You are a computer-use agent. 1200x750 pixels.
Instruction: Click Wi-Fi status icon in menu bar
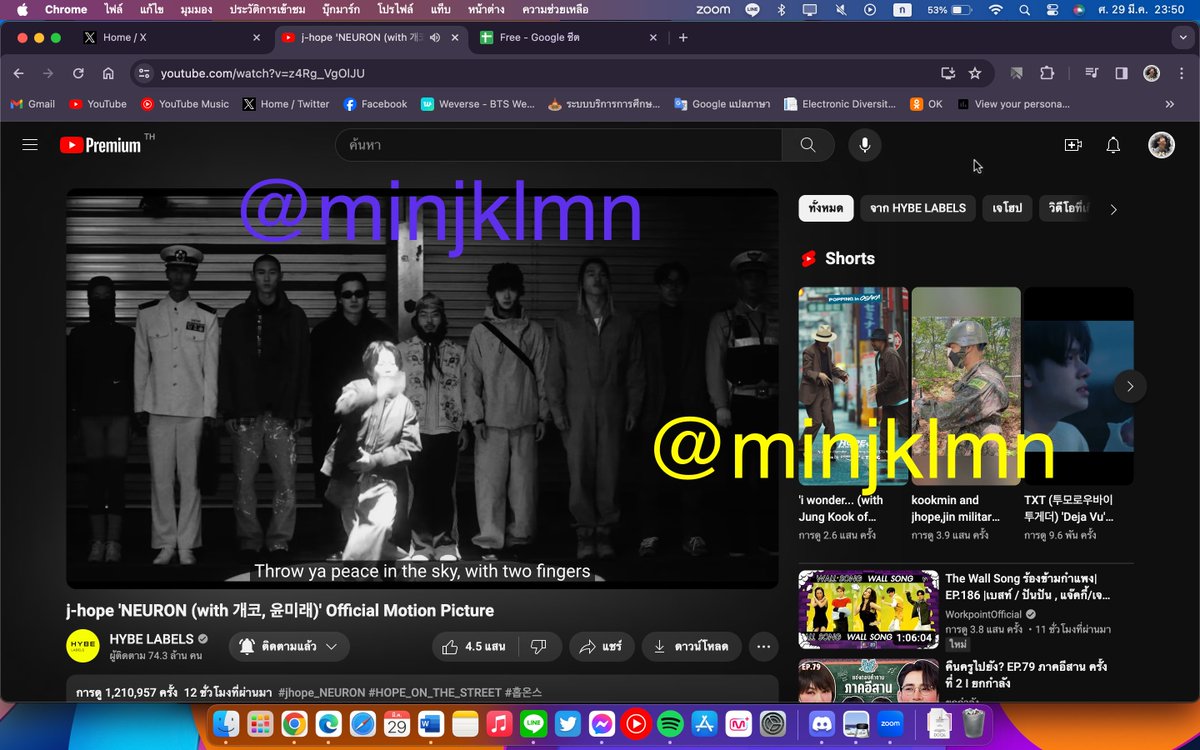click(x=995, y=9)
